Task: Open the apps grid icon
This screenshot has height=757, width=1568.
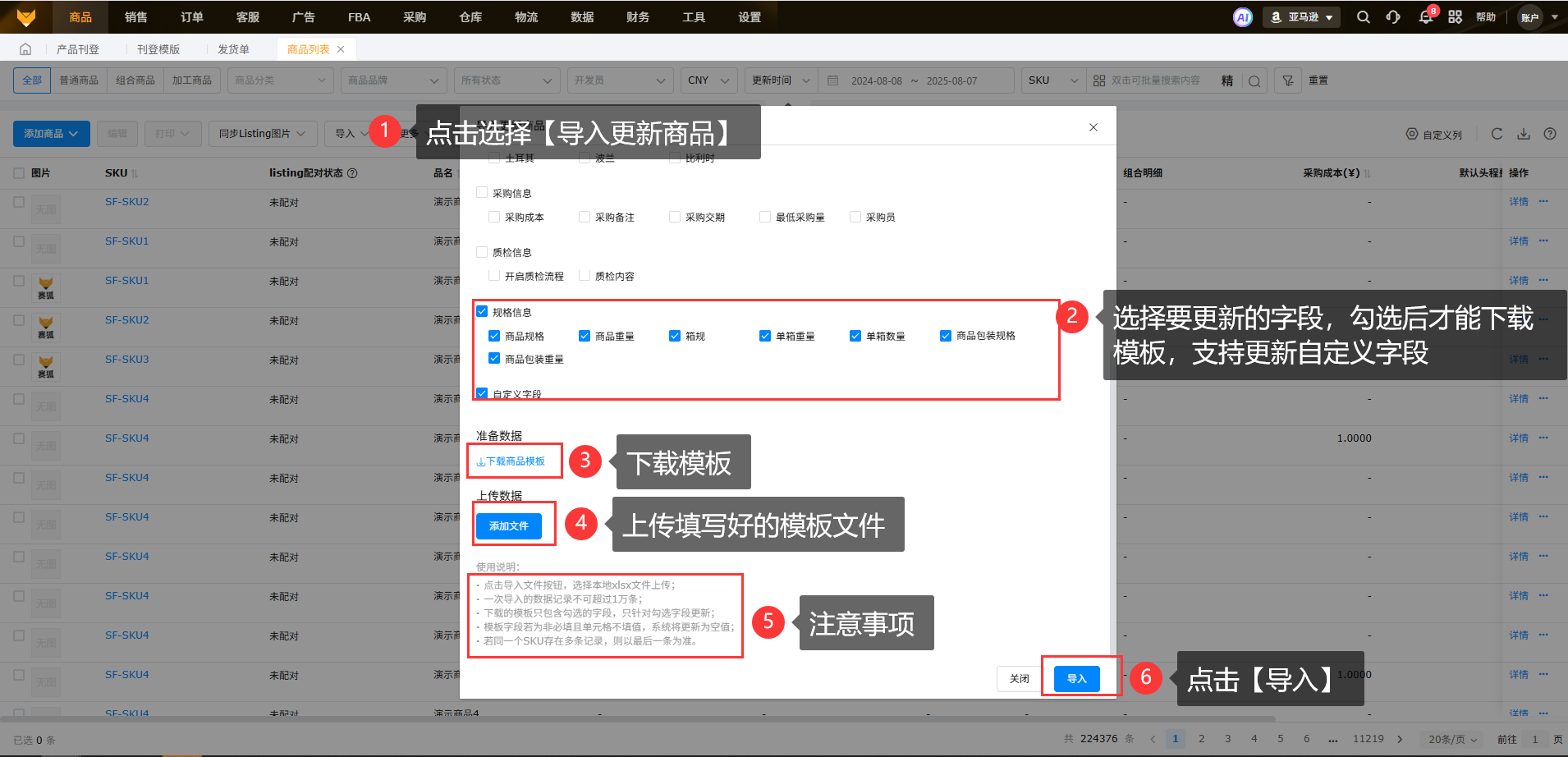Action: pyautogui.click(x=1455, y=17)
